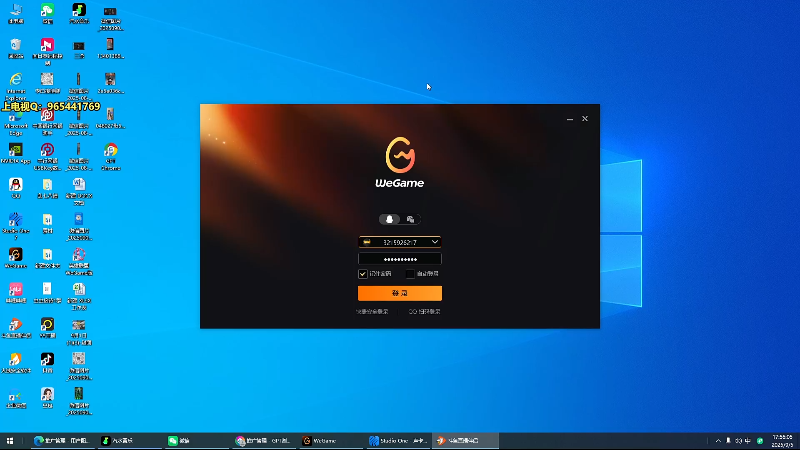
Task: Open This PC desktop icon
Action: [x=16, y=13]
